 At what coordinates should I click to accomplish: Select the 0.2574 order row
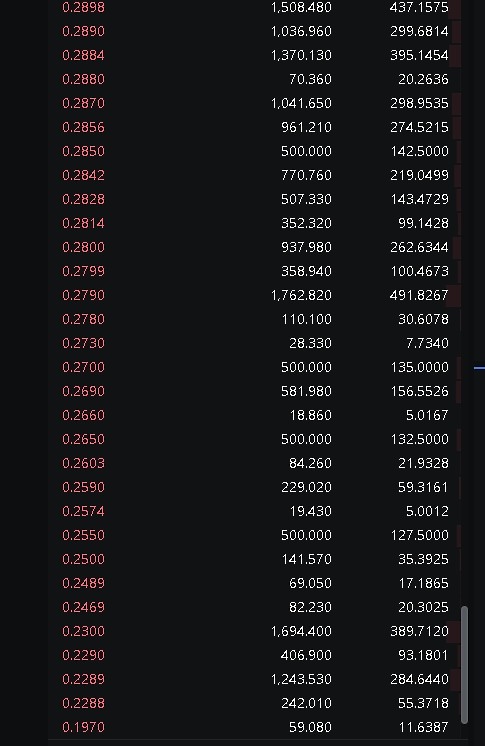pos(255,511)
